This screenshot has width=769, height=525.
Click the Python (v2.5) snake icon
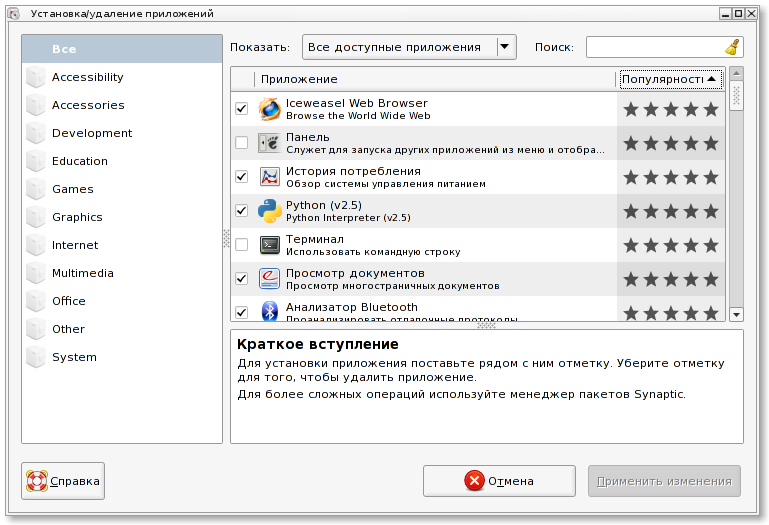pyautogui.click(x=269, y=211)
